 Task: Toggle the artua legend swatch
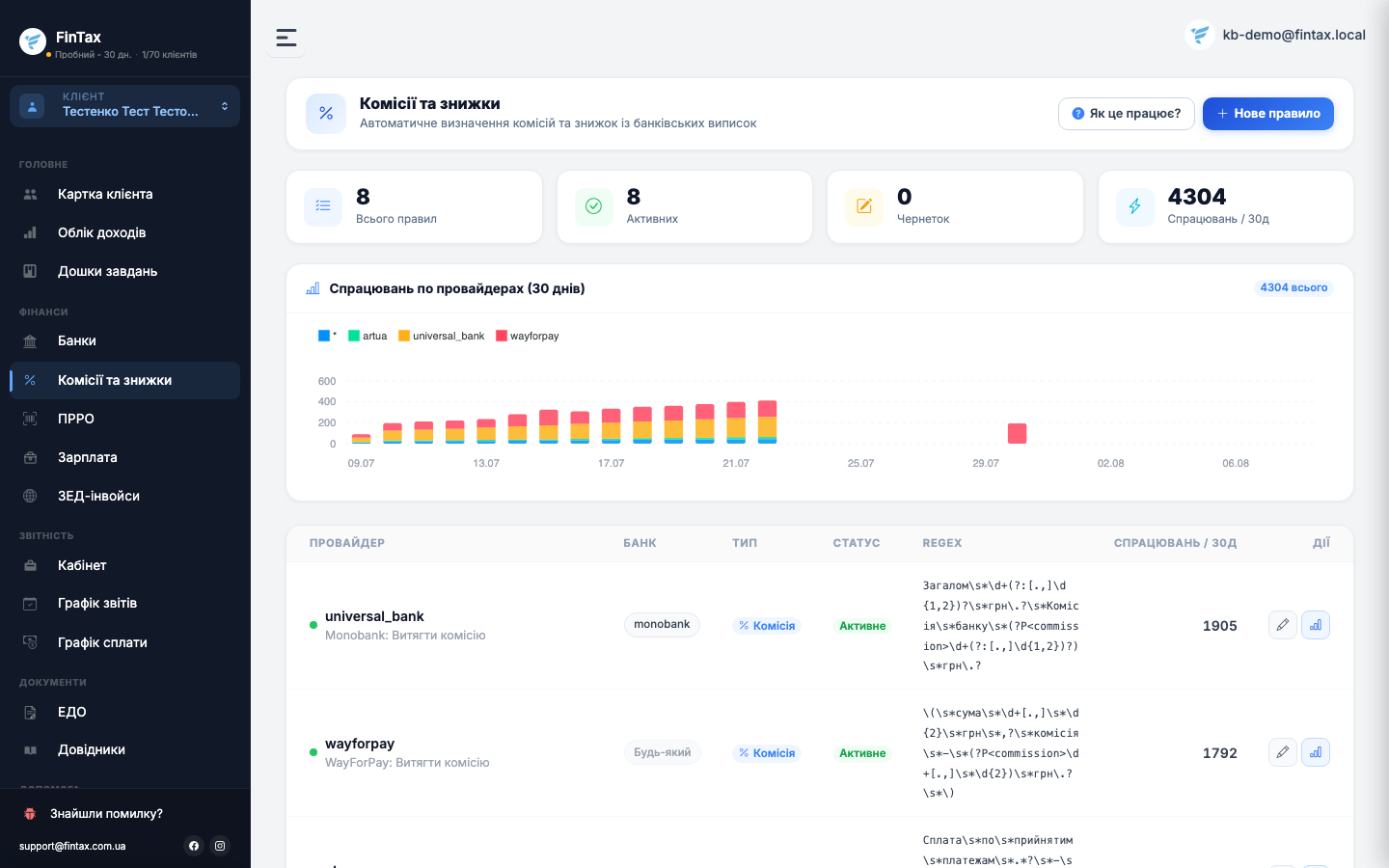(x=354, y=336)
